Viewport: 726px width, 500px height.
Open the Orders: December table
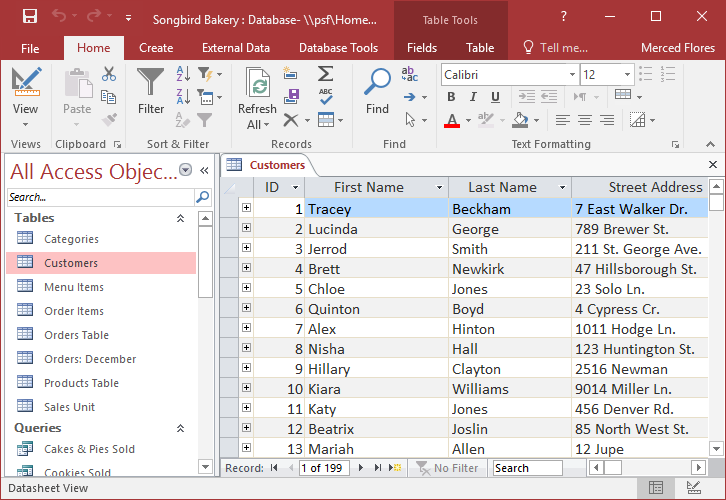click(90, 359)
